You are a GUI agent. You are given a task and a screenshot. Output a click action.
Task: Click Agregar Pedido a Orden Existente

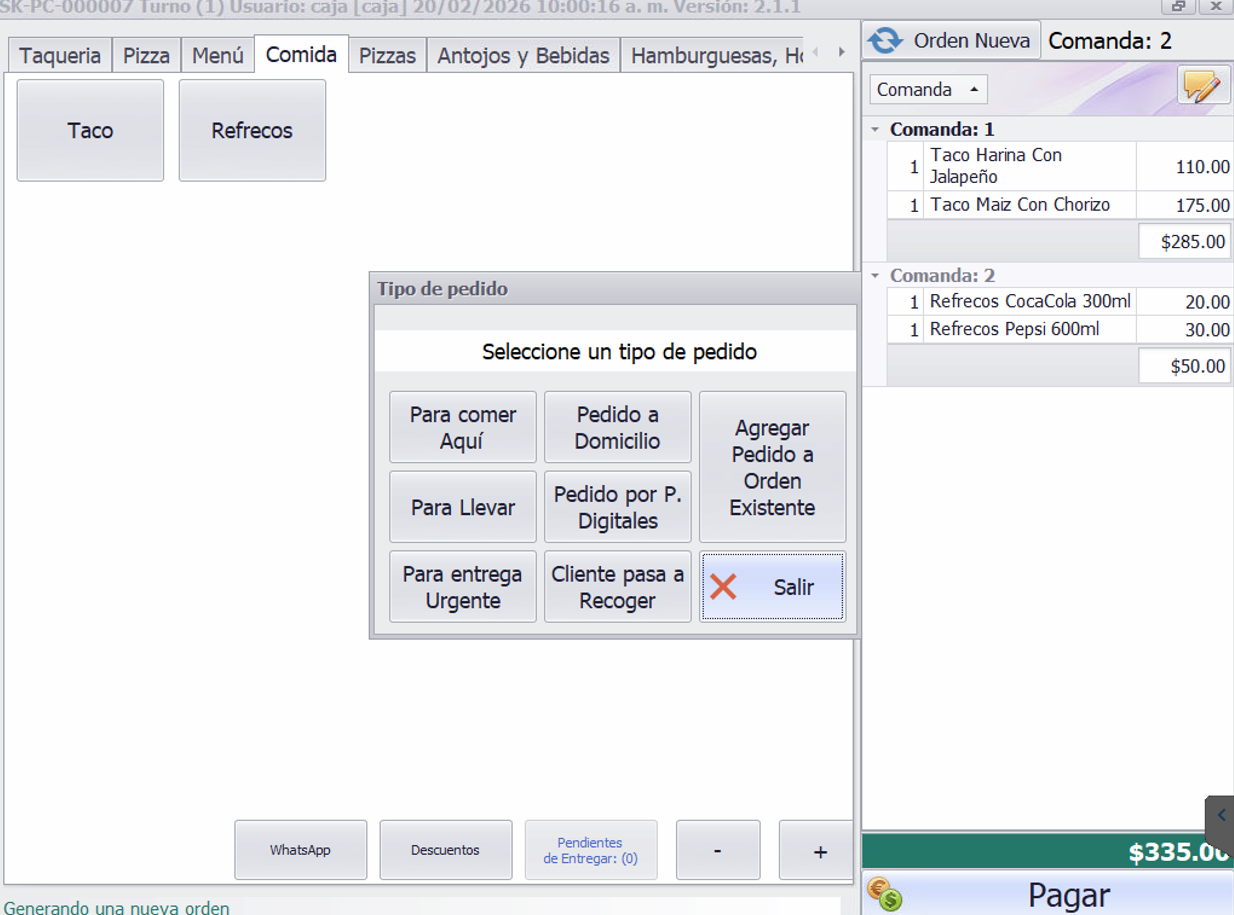(772, 467)
